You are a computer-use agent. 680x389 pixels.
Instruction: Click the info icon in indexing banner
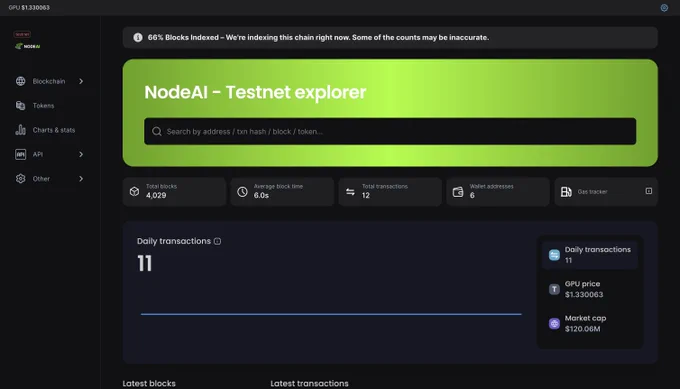coord(138,37)
